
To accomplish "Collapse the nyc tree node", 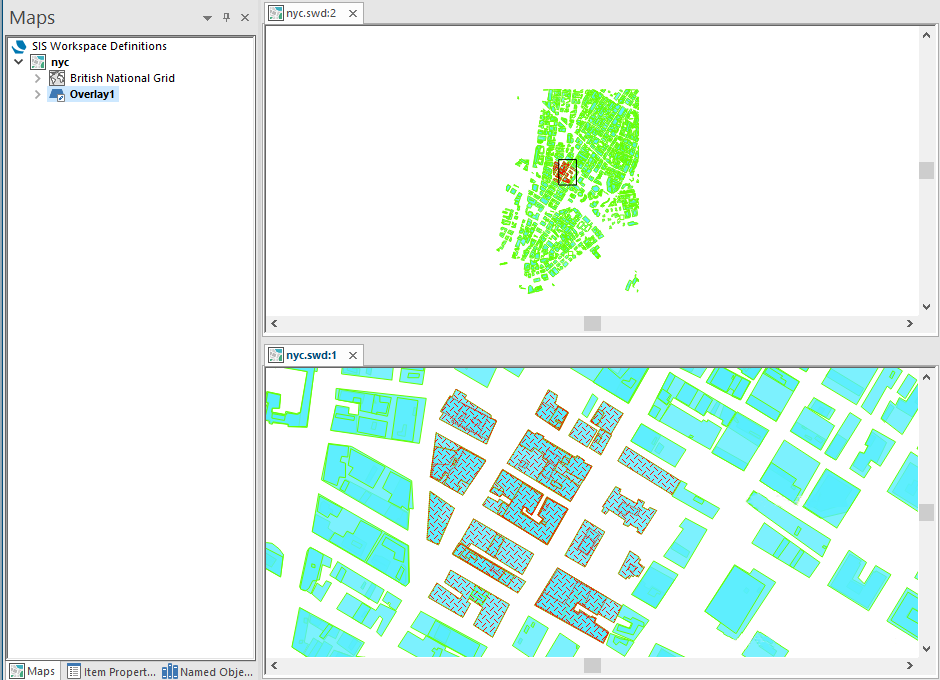I will (19, 62).
